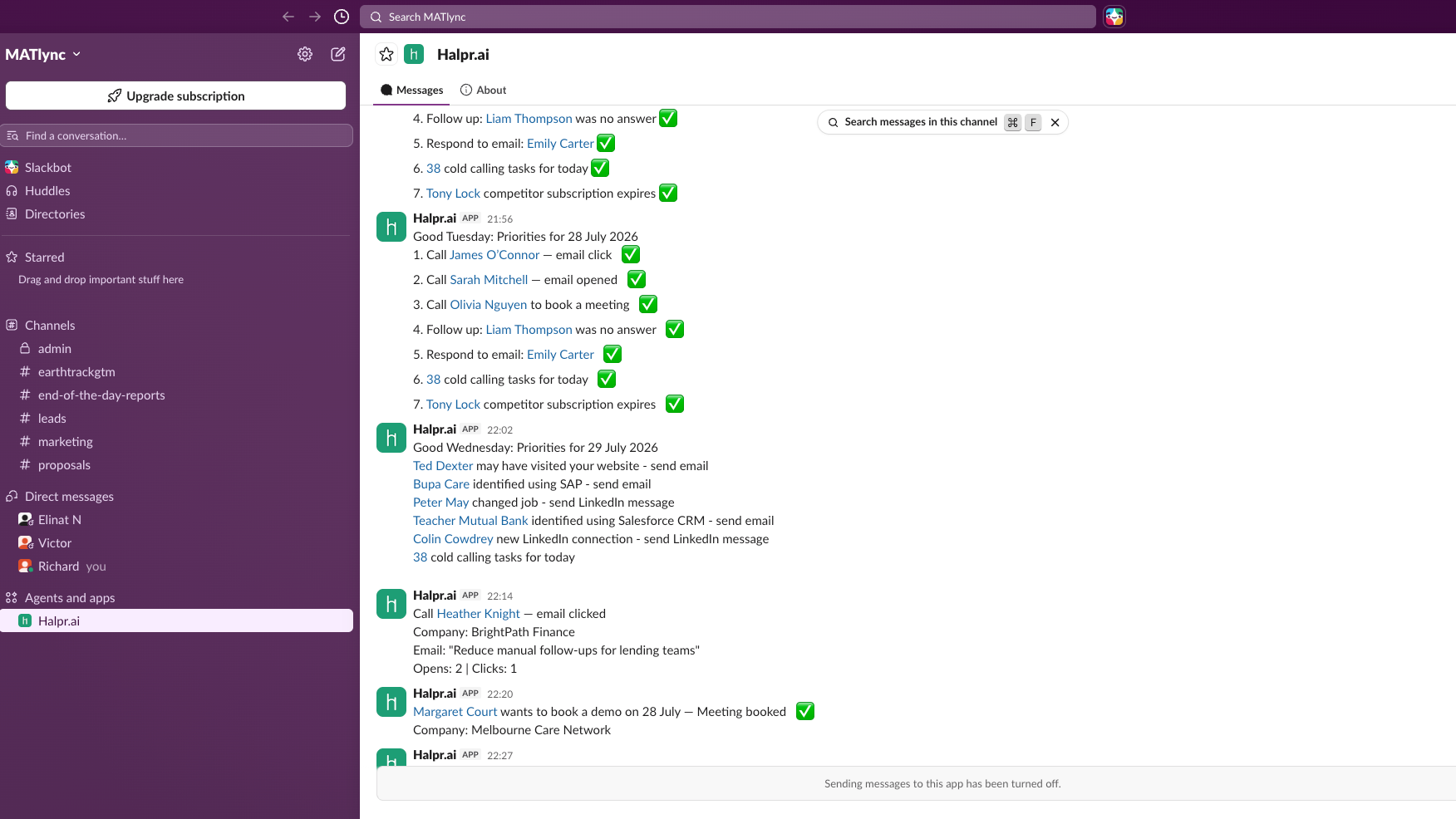Open Margaret Court link
The image size is (1456, 819).
(455, 712)
